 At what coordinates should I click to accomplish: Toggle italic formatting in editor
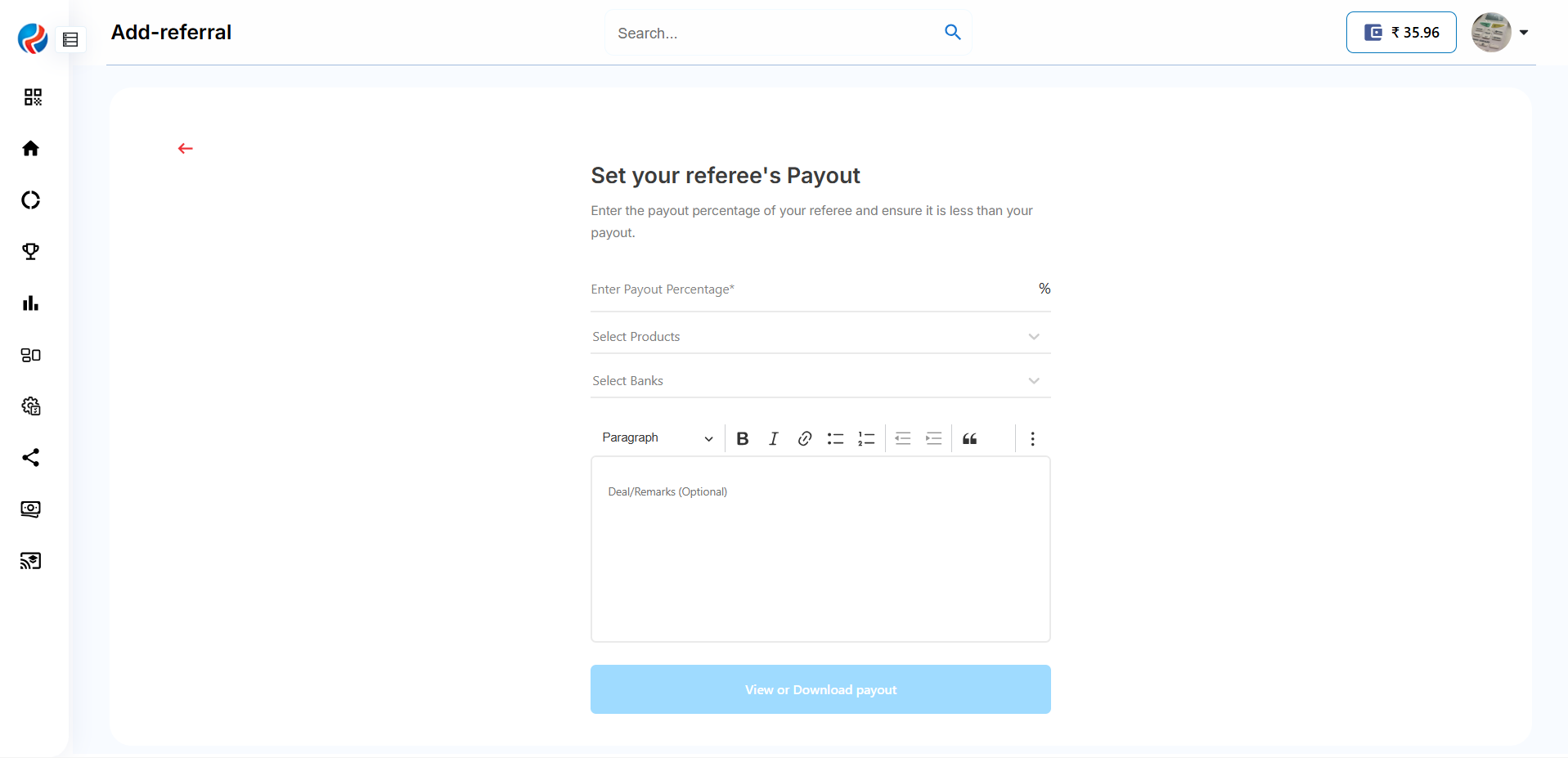(x=773, y=438)
